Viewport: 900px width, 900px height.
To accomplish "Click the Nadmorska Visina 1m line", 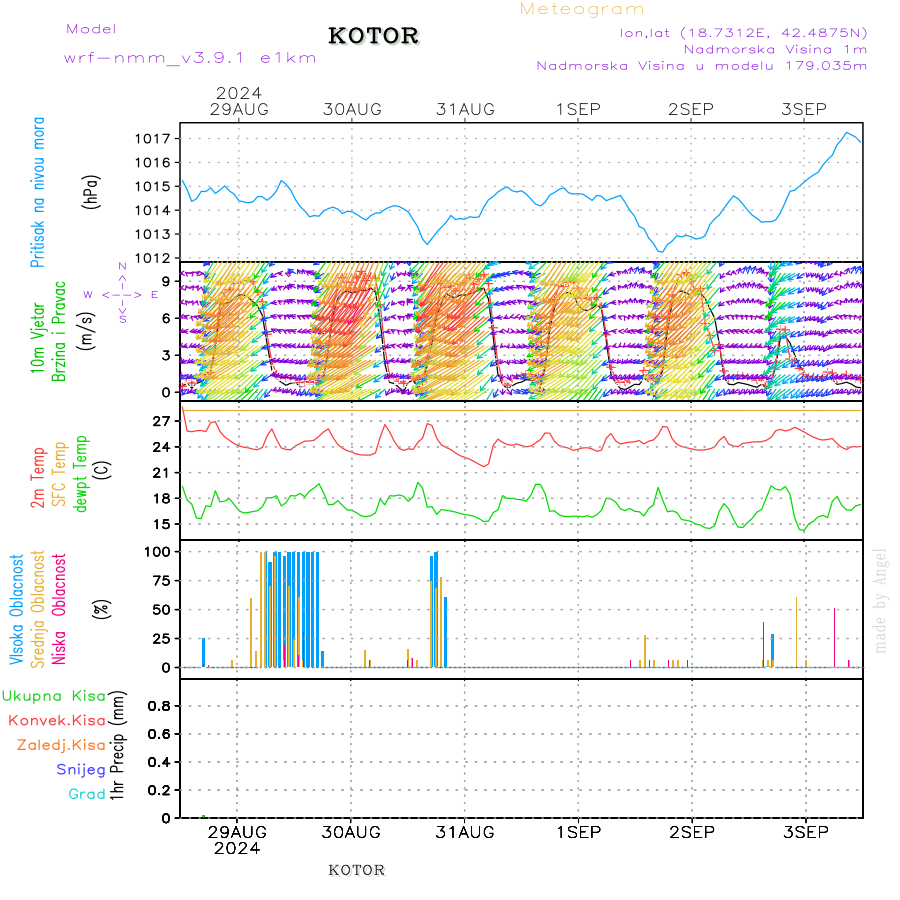I will [x=775, y=49].
